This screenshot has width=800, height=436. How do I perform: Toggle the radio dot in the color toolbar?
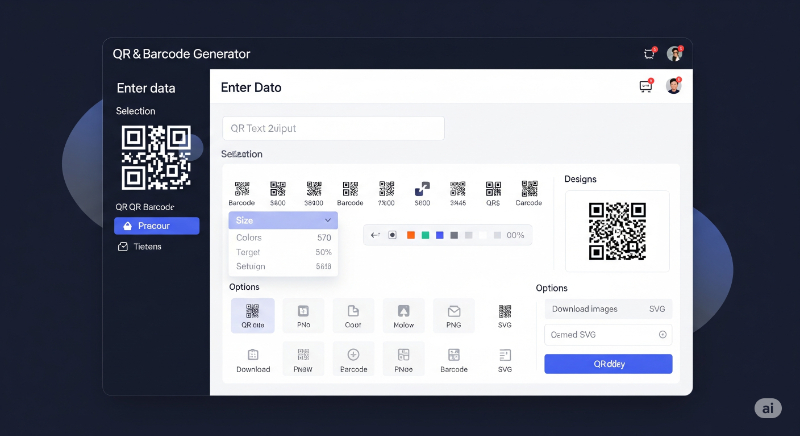click(x=392, y=235)
